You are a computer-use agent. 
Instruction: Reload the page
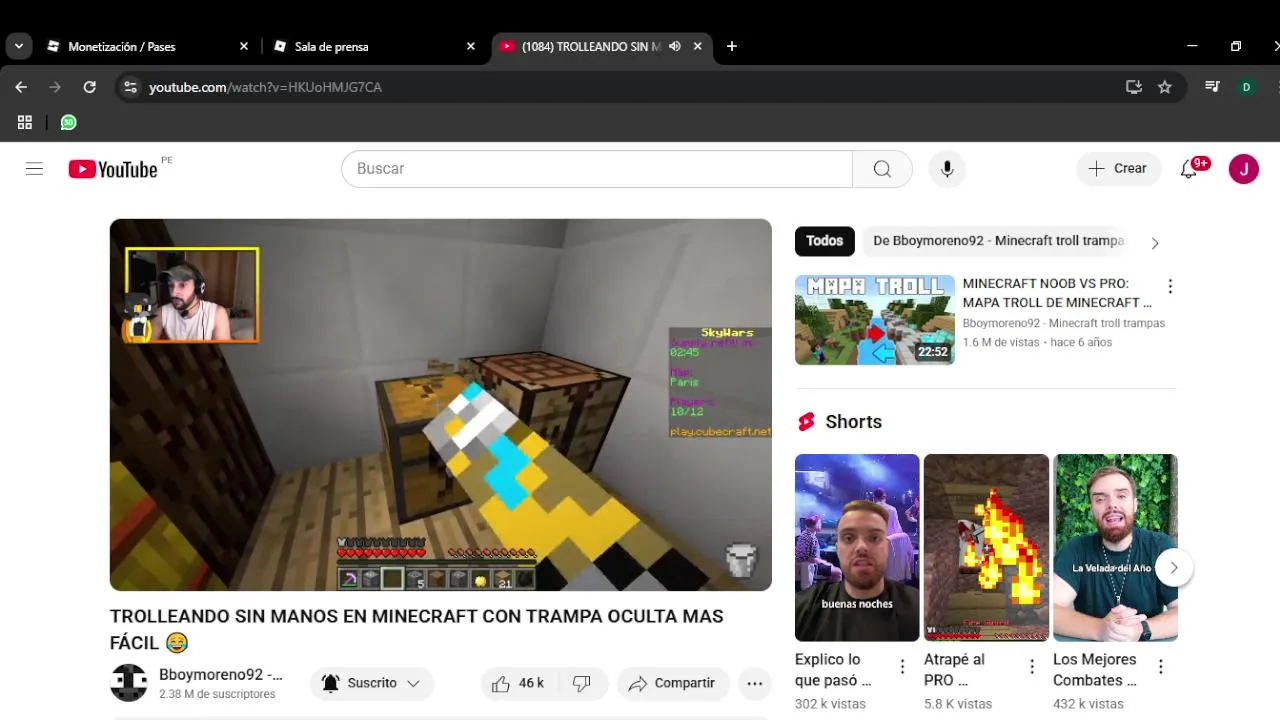tap(89, 87)
